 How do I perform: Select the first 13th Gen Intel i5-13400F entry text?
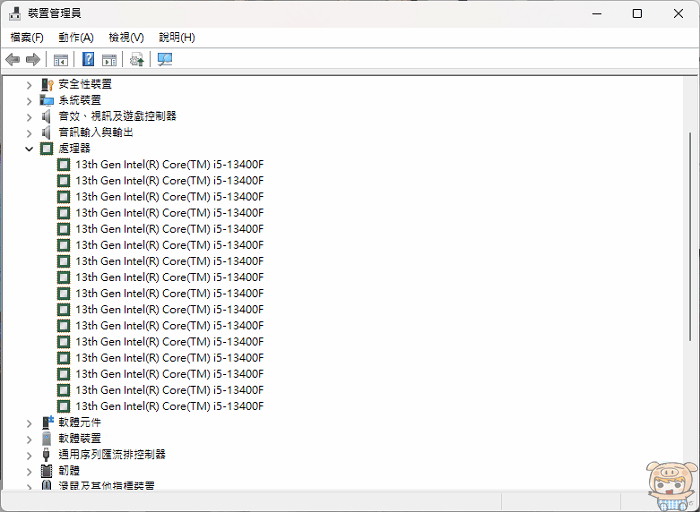click(170, 165)
